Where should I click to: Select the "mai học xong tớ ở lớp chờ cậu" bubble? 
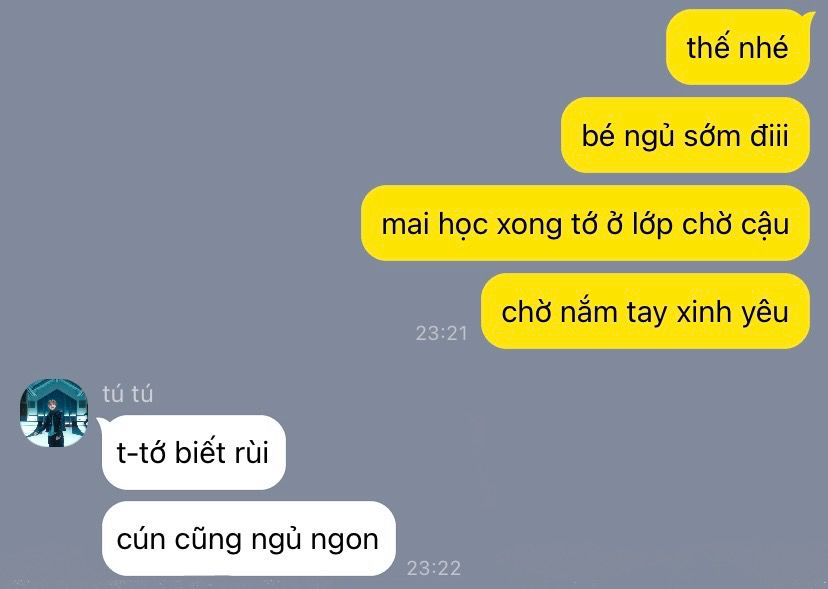click(x=585, y=223)
